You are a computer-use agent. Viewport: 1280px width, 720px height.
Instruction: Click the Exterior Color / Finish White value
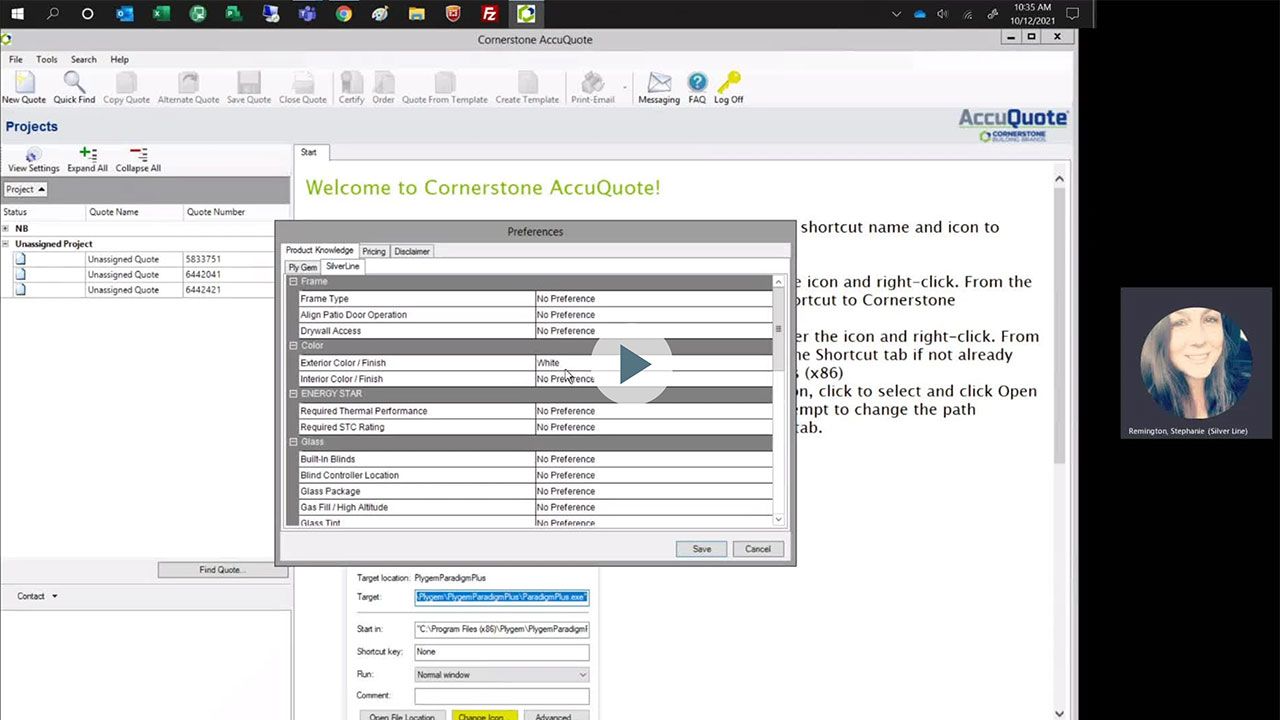pyautogui.click(x=654, y=363)
